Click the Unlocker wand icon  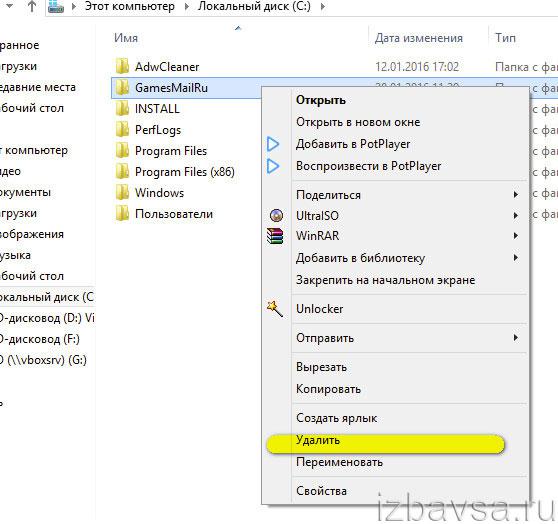pyautogui.click(x=275, y=309)
